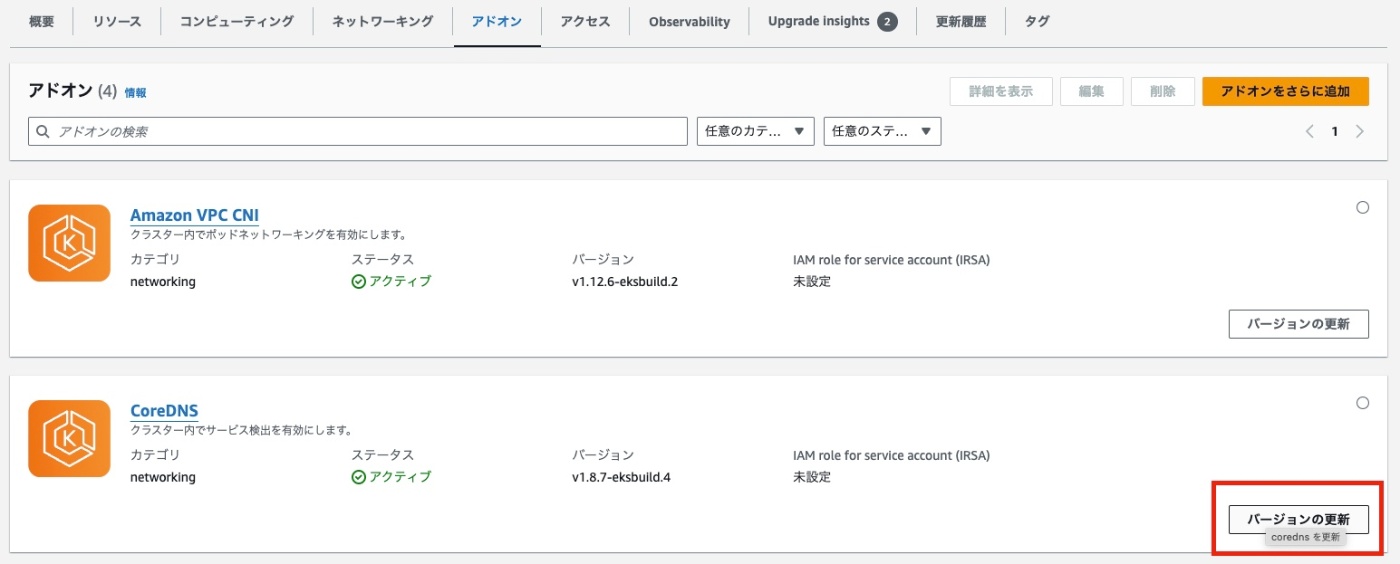Open the コンピューティング tab
1400x564 pixels.
point(237,21)
